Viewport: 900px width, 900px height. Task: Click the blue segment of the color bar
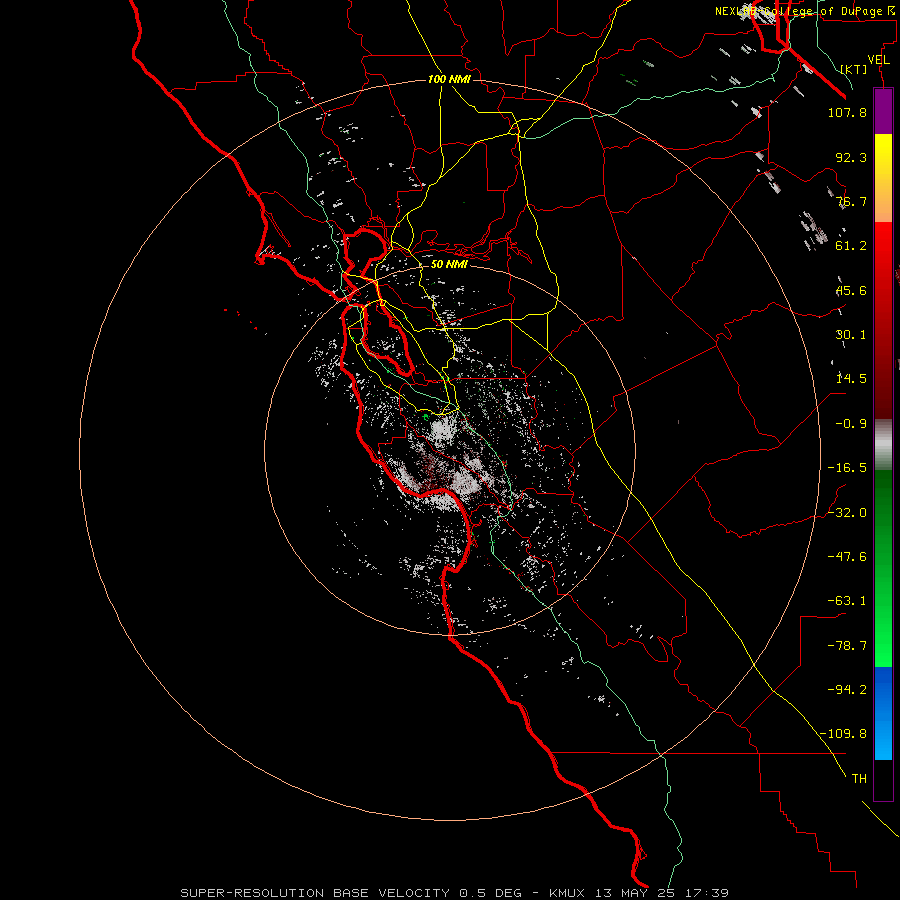tap(883, 713)
